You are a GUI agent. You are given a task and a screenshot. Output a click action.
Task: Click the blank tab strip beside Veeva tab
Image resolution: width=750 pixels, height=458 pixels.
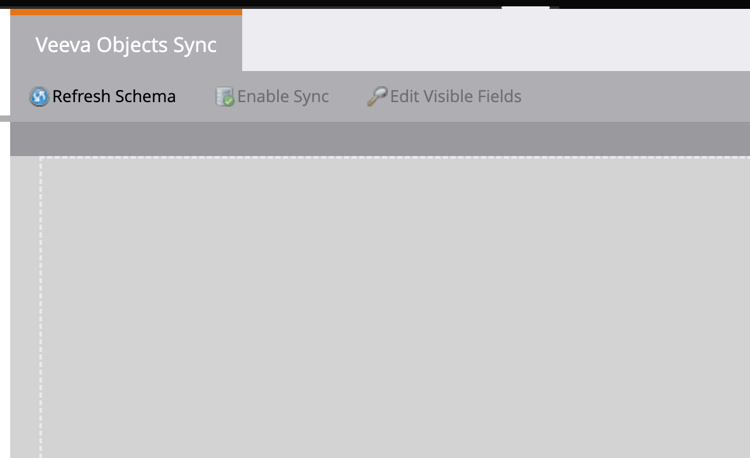click(x=496, y=40)
